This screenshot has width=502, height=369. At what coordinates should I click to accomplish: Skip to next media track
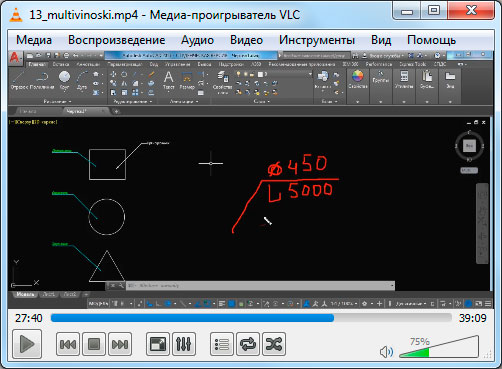[x=120, y=344]
